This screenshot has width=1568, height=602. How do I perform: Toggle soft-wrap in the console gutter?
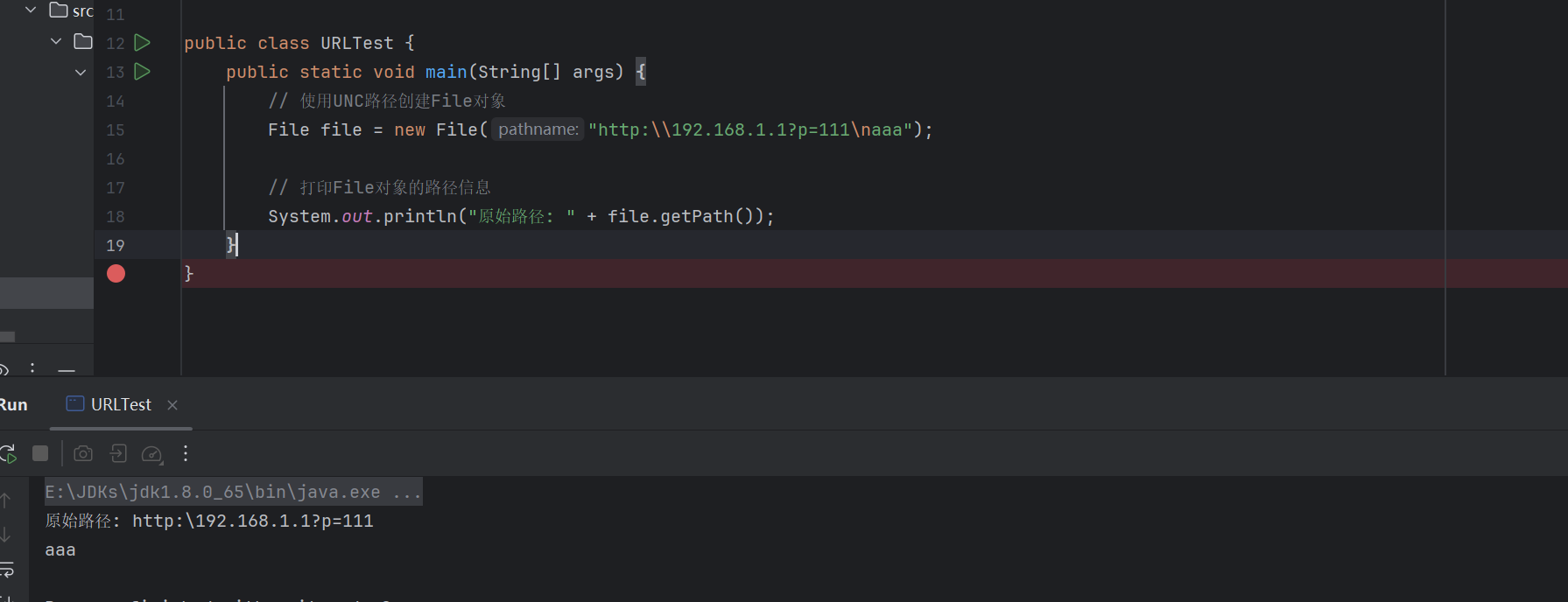tap(6, 570)
